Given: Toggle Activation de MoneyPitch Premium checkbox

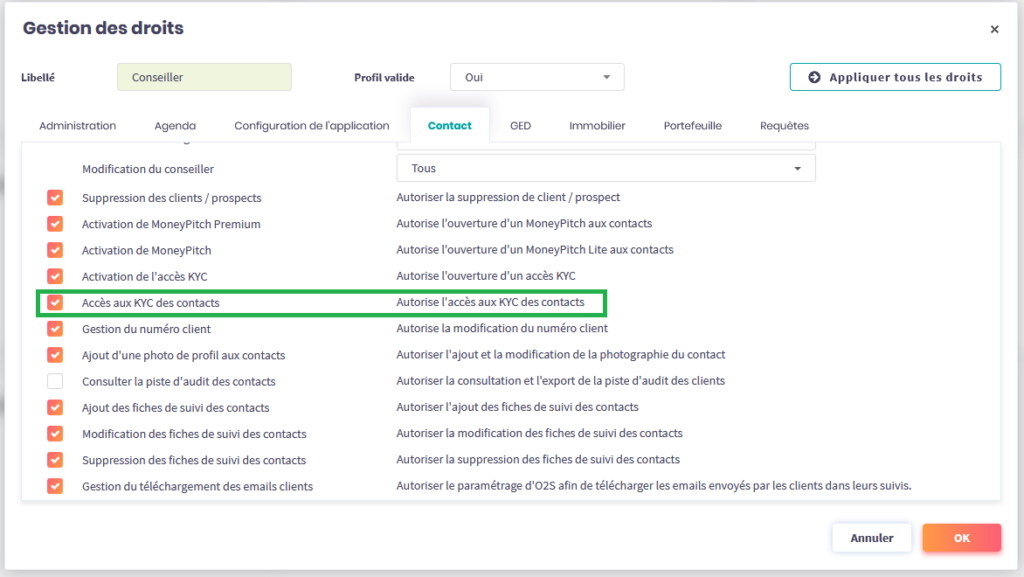Looking at the screenshot, I should click(55, 224).
